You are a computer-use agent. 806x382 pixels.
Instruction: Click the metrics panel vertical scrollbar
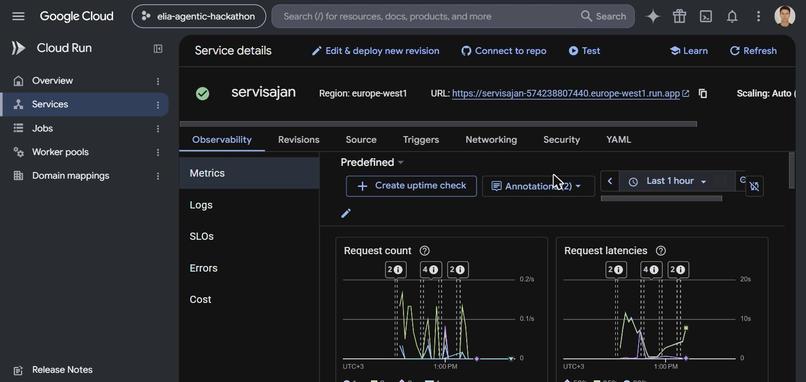click(792, 171)
